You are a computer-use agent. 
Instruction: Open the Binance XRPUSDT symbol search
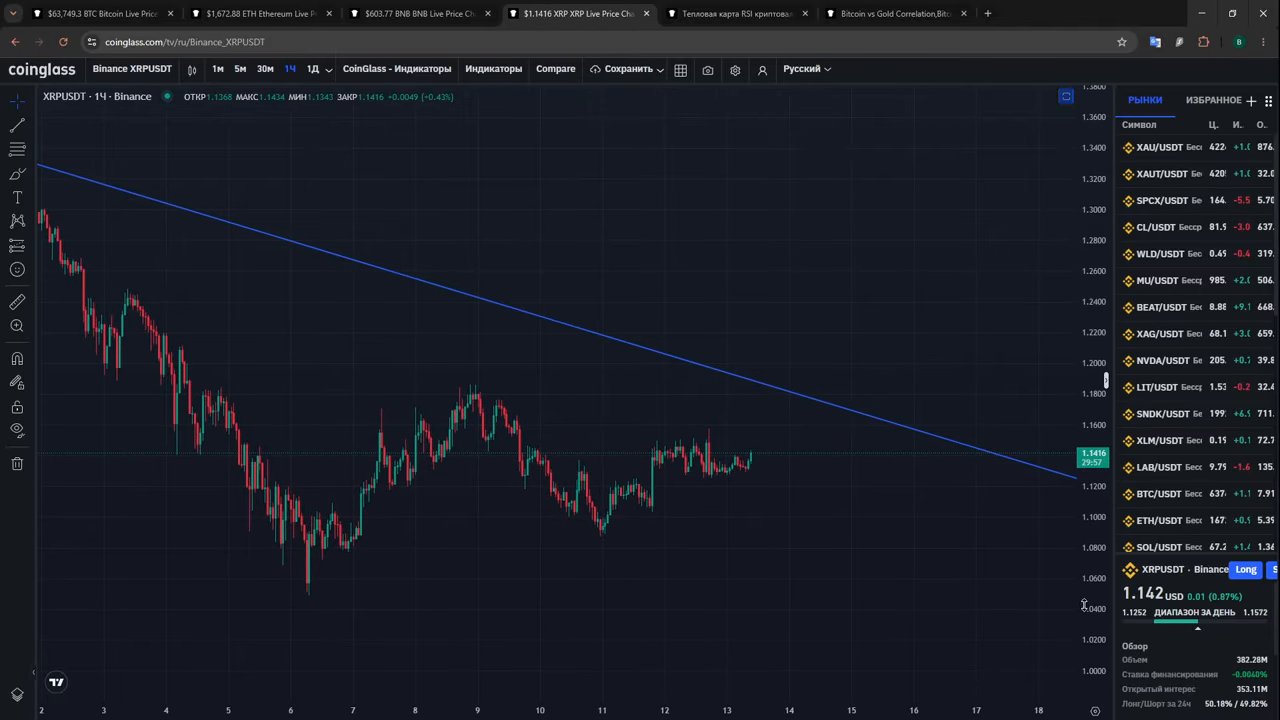(132, 69)
